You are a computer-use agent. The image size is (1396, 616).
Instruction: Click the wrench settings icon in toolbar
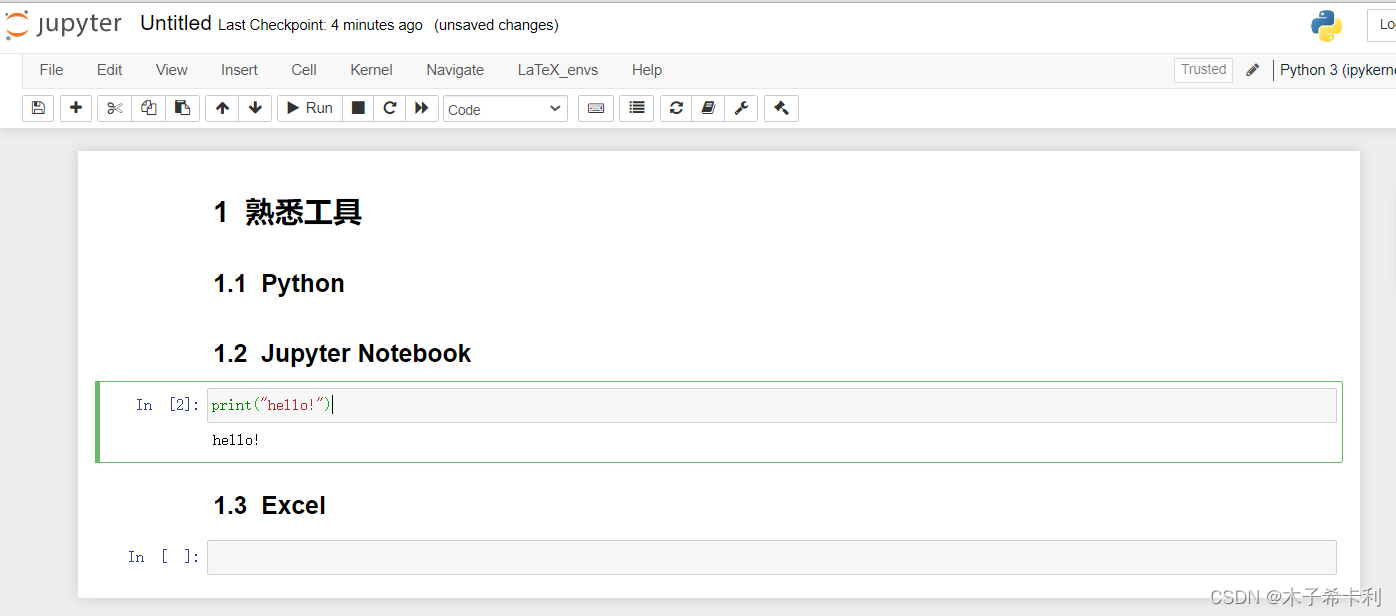(x=741, y=108)
